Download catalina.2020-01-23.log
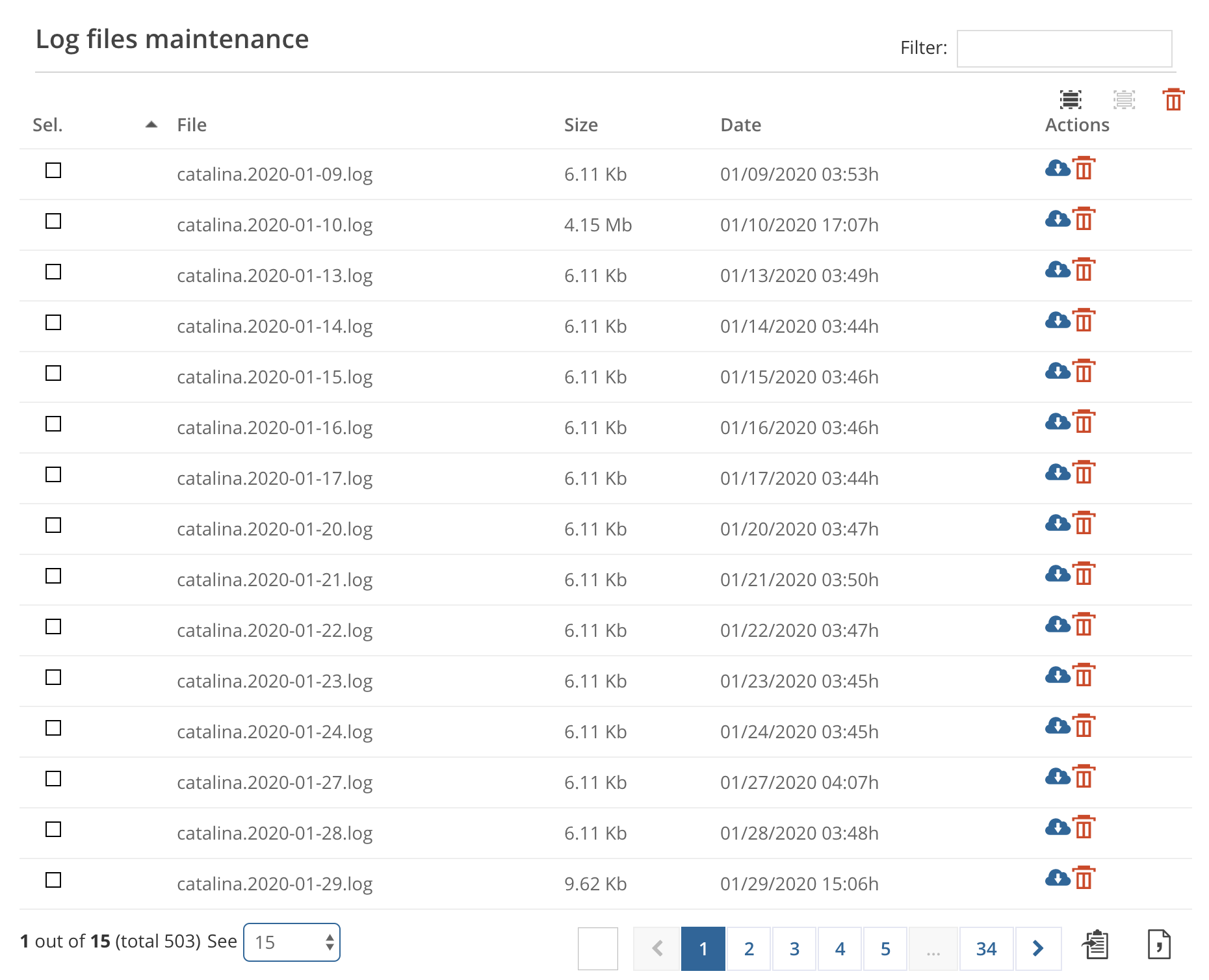 [1058, 675]
